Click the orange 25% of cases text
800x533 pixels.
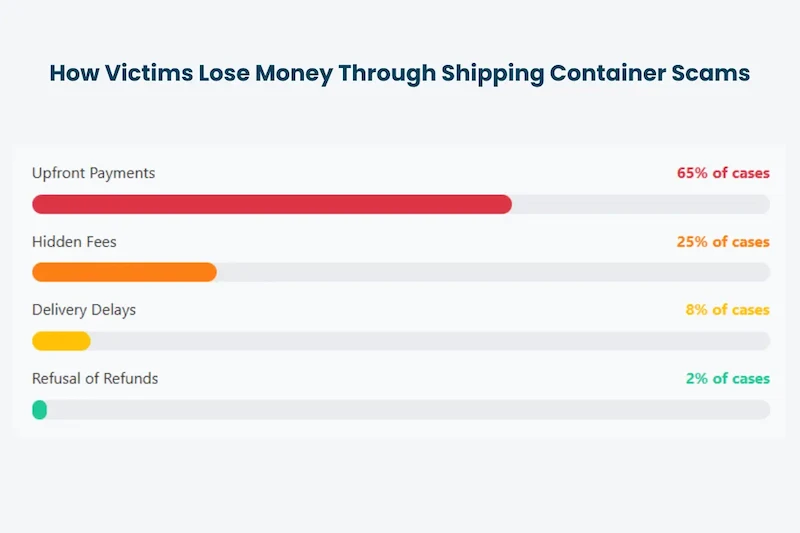(x=723, y=242)
